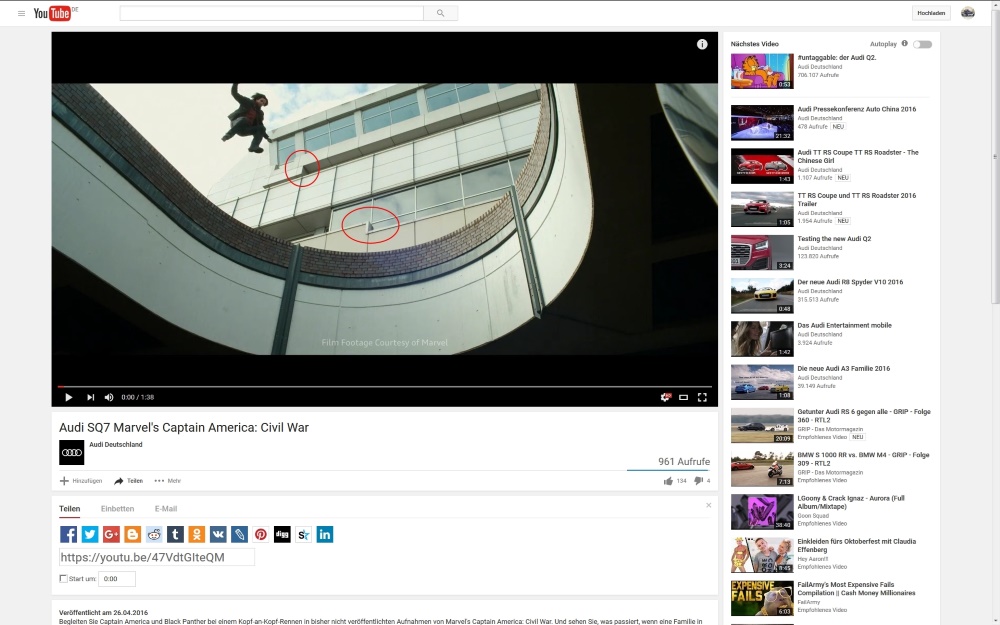The image size is (1000, 625).
Task: Click the start time 0:00 field
Action: point(117,579)
